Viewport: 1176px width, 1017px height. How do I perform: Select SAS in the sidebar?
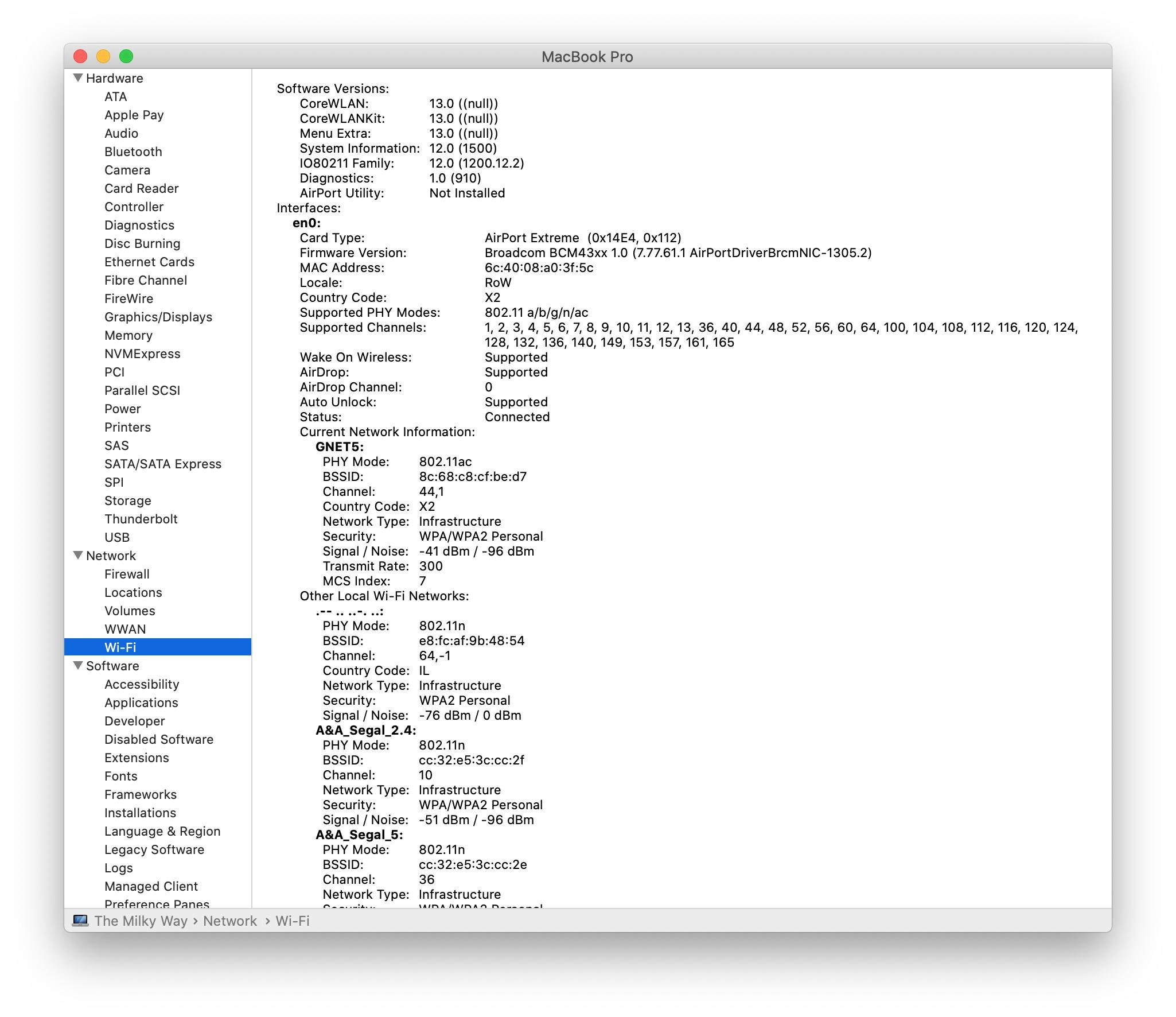coord(116,445)
